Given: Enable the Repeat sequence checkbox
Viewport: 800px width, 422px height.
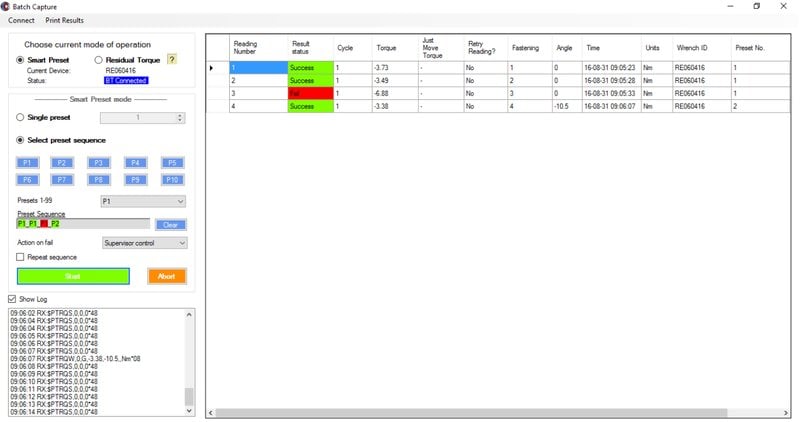Looking at the screenshot, I should (22, 257).
